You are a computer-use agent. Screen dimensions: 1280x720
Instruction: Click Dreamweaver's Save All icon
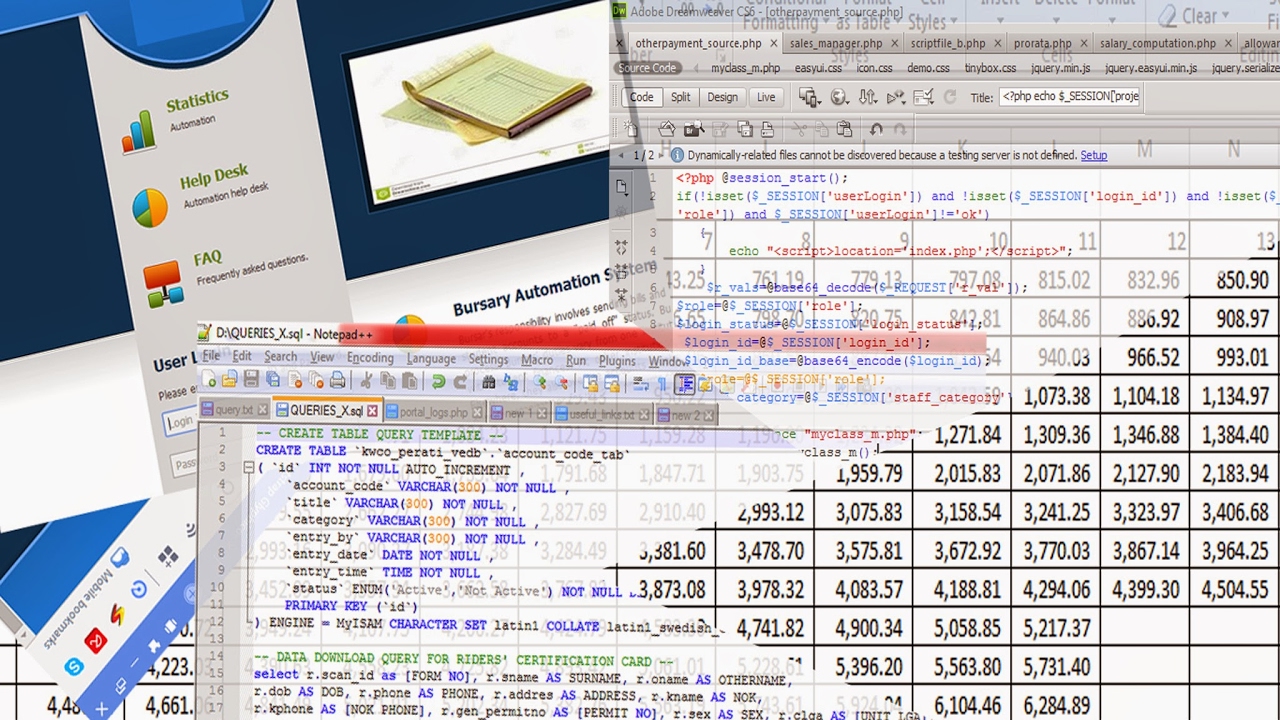[745, 129]
